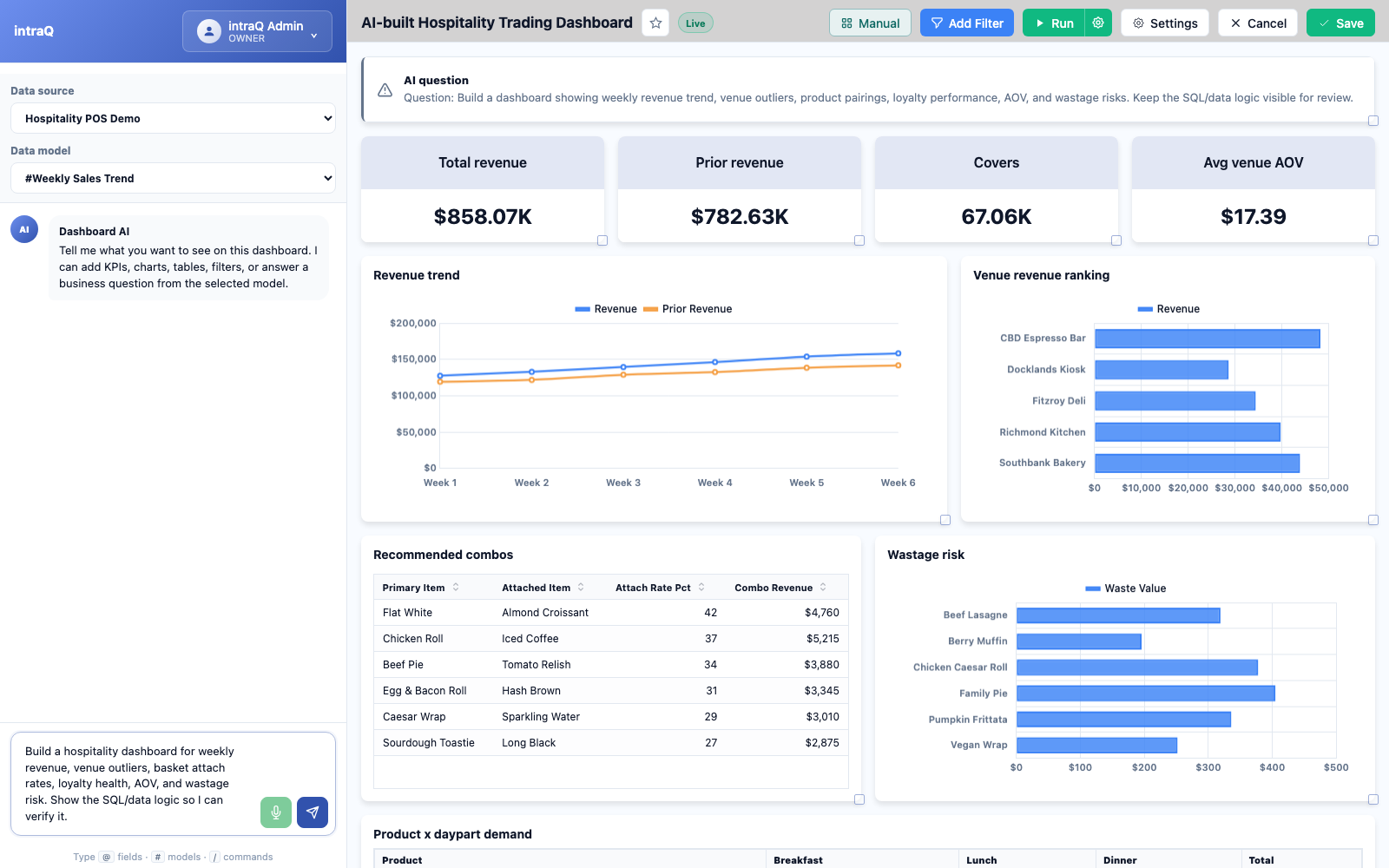Screen dimensions: 1389x868
Task: Click resize handle of Venue revenue ranking panel
Action: (x=1373, y=520)
